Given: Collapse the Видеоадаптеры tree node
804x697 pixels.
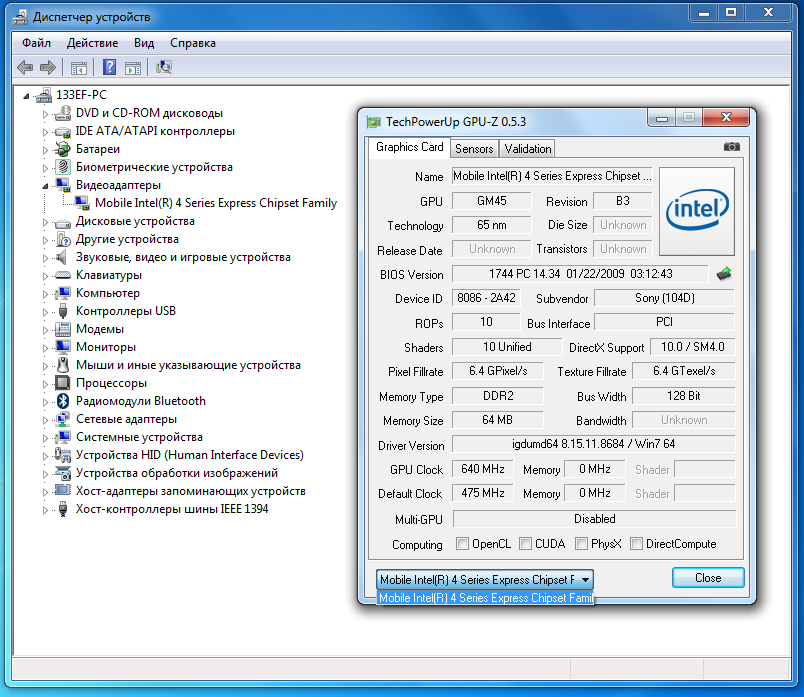Looking at the screenshot, I should click(45, 185).
